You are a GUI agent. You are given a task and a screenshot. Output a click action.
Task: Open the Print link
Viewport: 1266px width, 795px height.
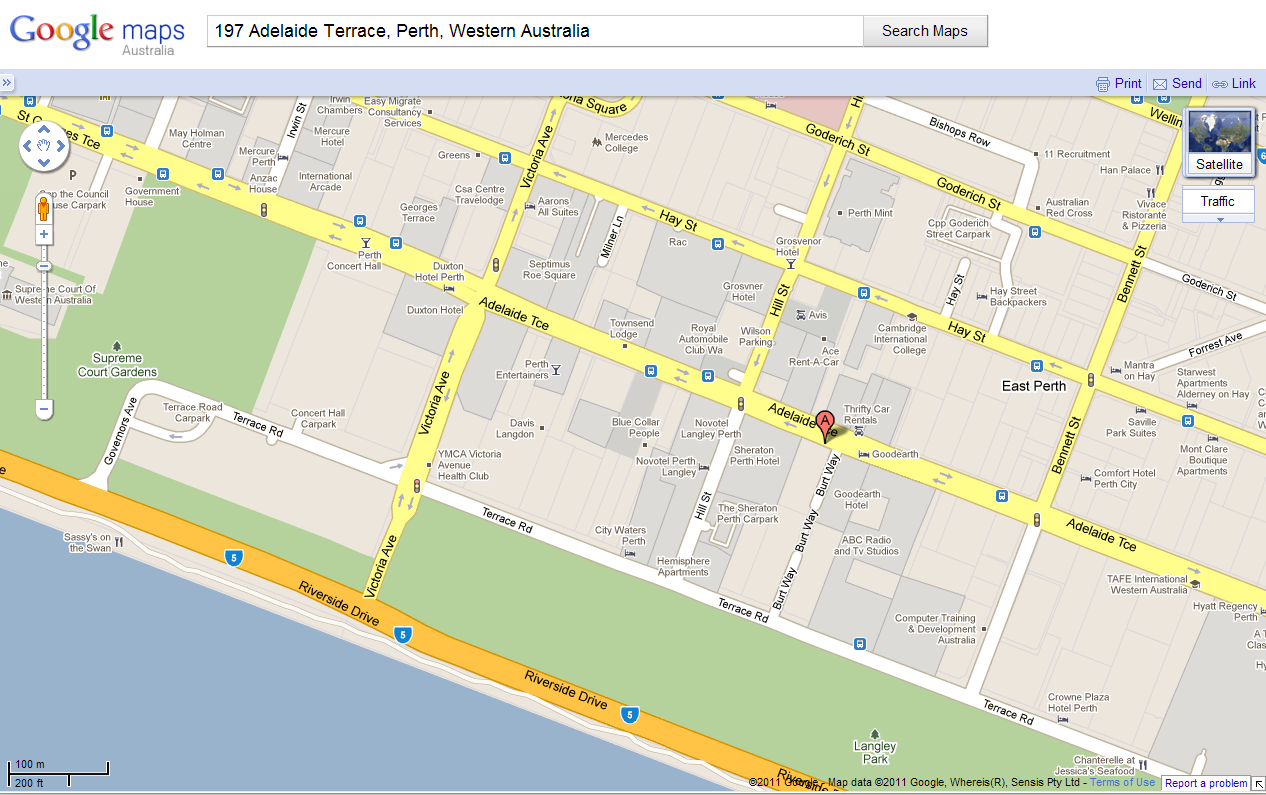click(1119, 84)
